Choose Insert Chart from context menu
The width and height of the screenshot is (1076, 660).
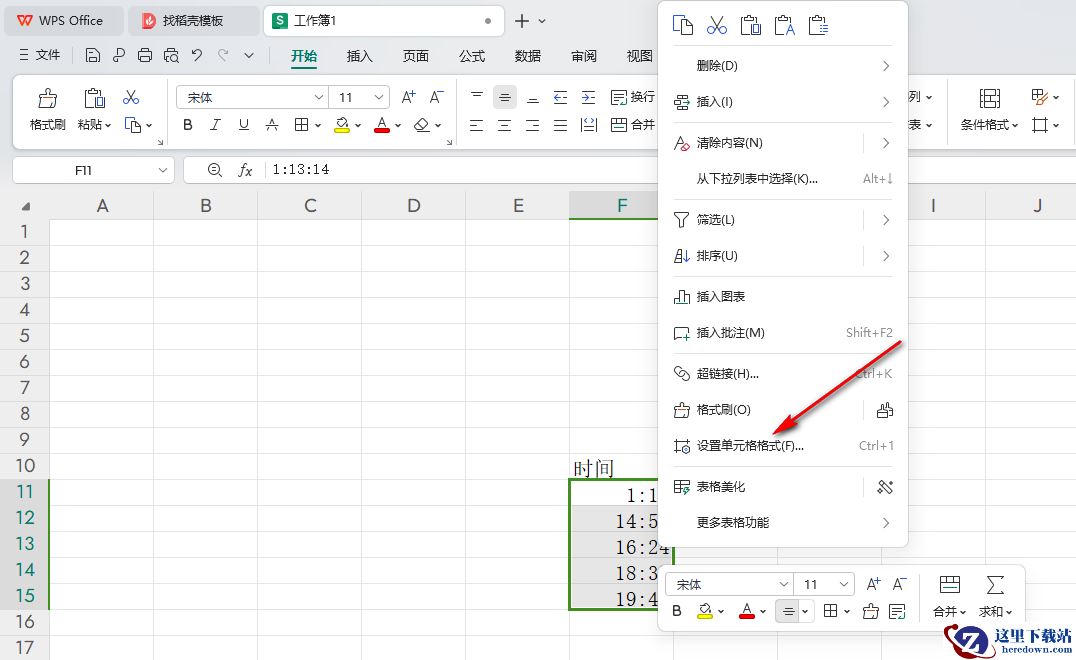[784, 297]
